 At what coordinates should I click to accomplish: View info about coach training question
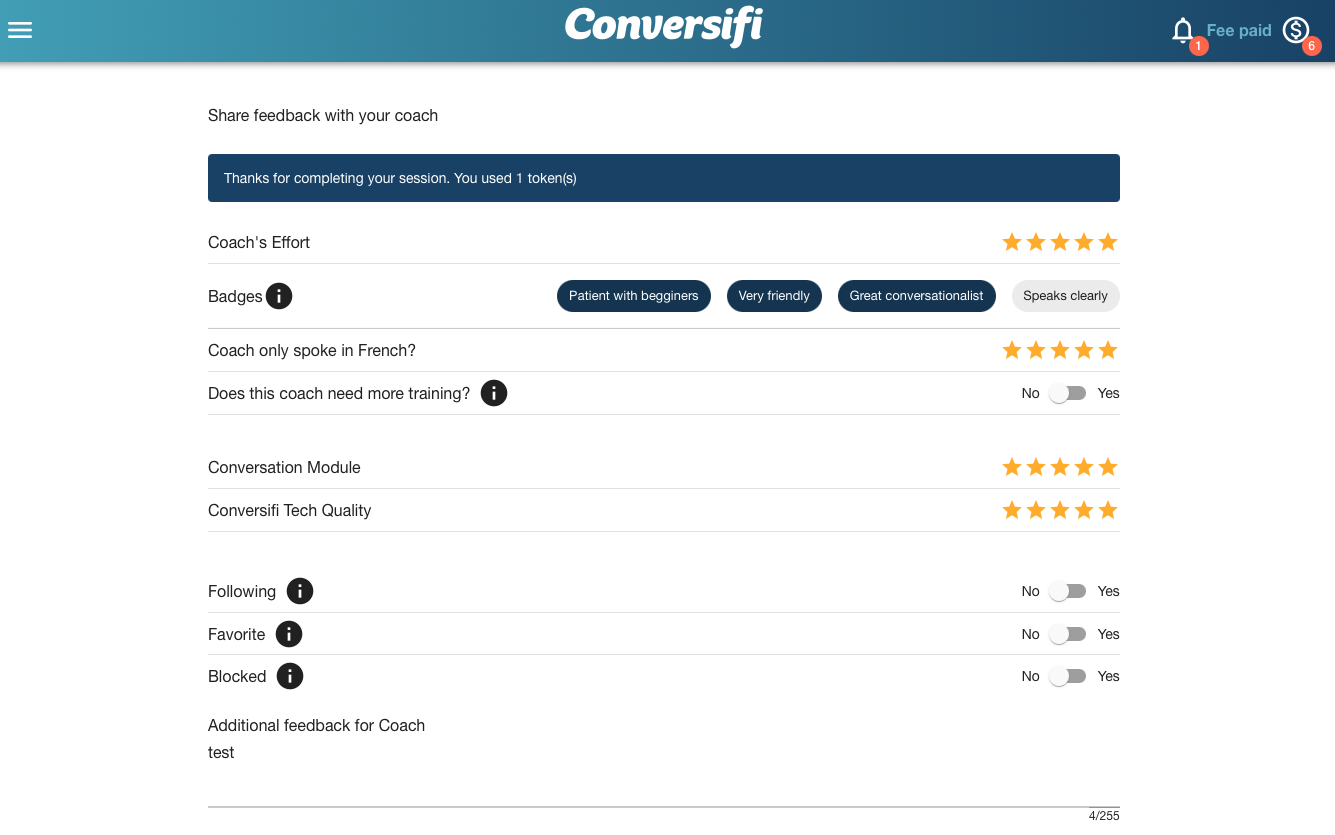(493, 393)
